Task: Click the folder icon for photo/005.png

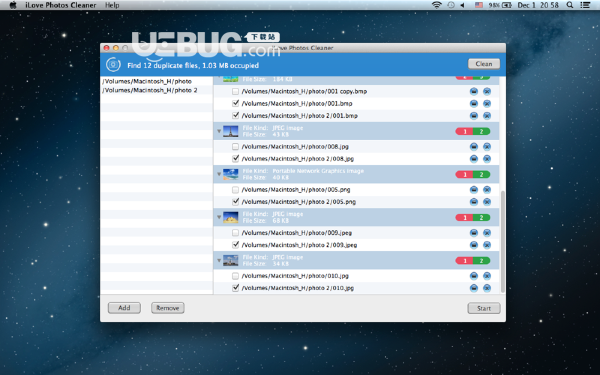Action: [474, 190]
